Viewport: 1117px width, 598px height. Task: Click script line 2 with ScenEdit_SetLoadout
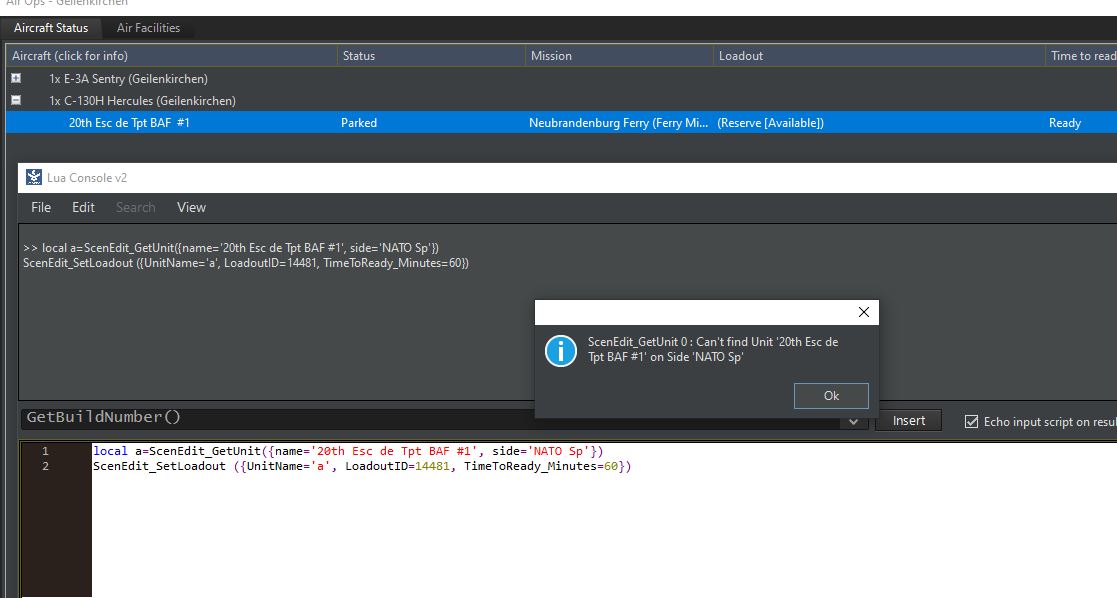coord(362,466)
